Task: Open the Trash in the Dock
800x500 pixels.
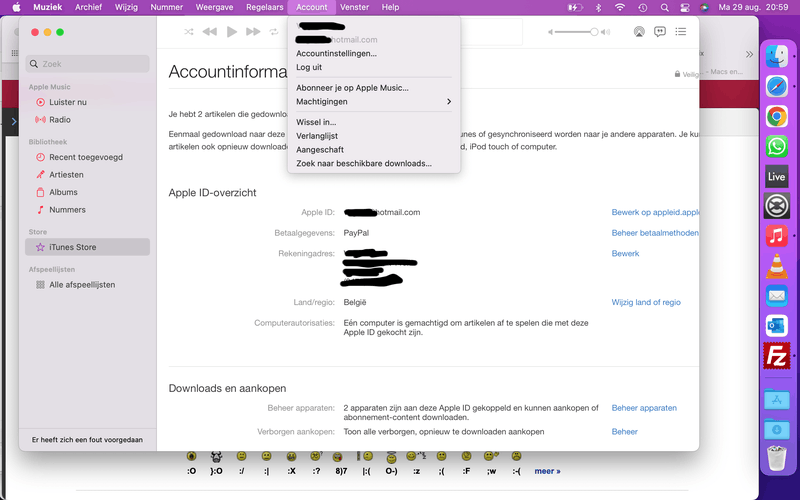Action: [x=777, y=458]
